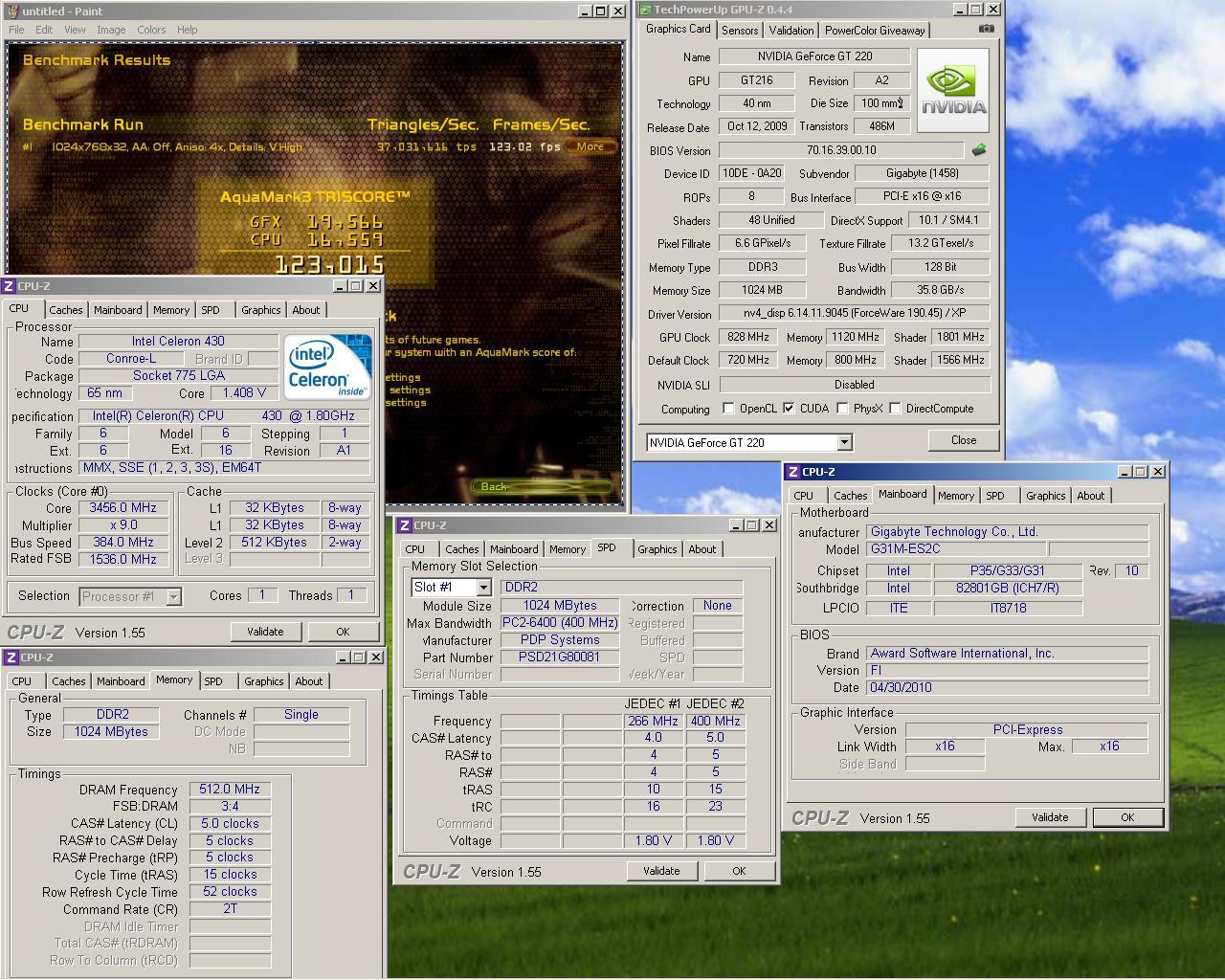Click the Southbridge 82801GB (ICH7/R) value

pyautogui.click(x=1008, y=589)
